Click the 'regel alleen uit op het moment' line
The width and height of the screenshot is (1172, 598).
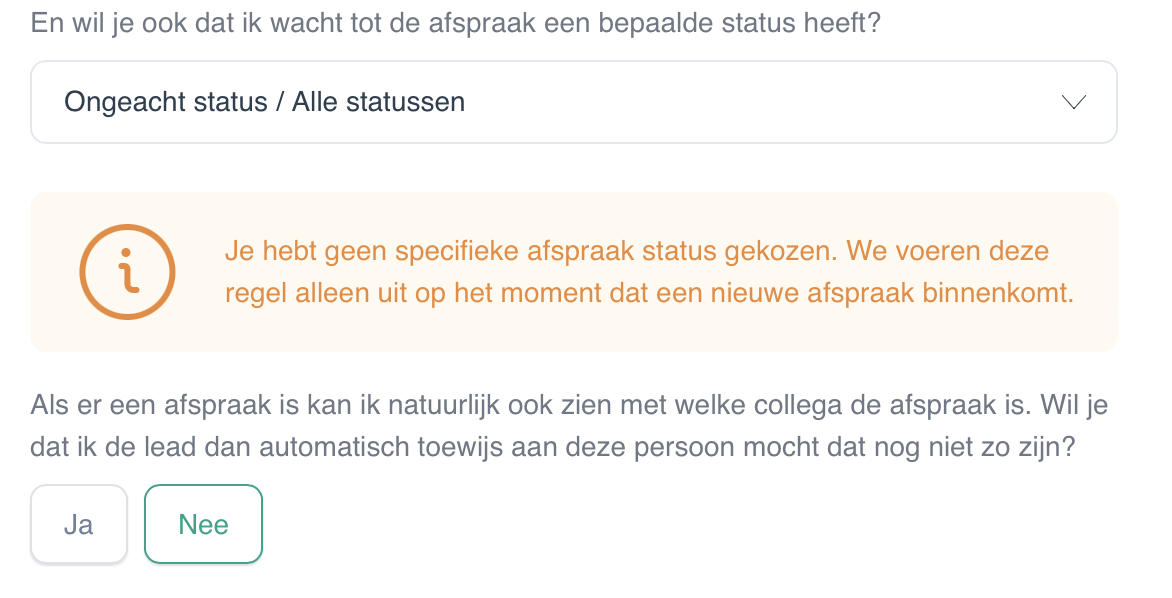click(649, 293)
